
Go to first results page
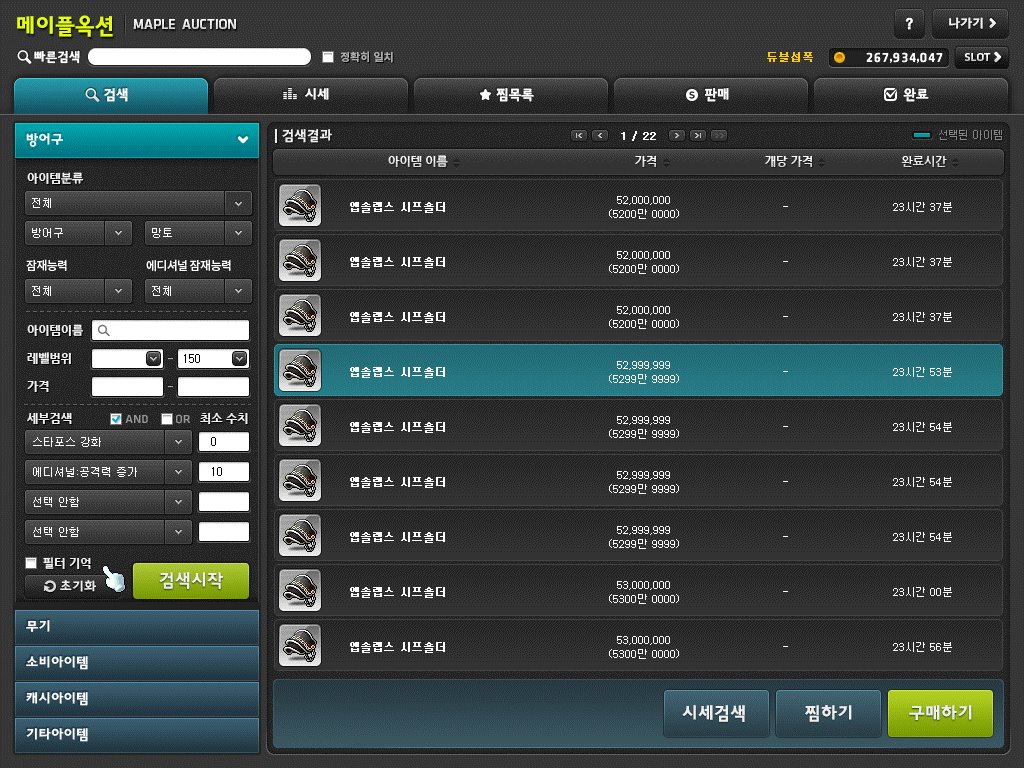[x=579, y=136]
